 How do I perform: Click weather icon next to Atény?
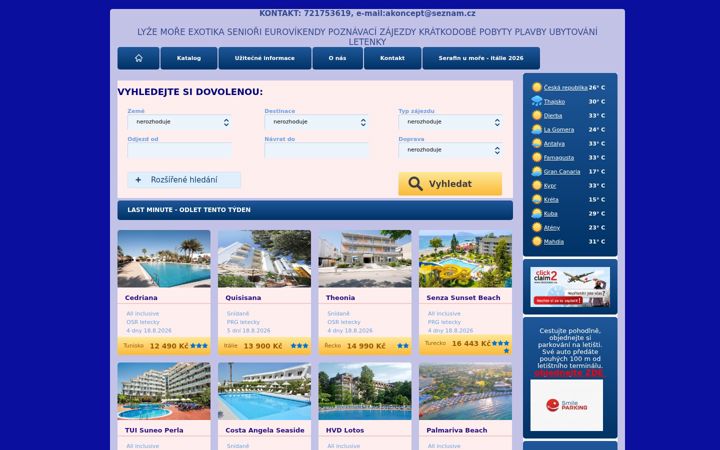click(537, 227)
